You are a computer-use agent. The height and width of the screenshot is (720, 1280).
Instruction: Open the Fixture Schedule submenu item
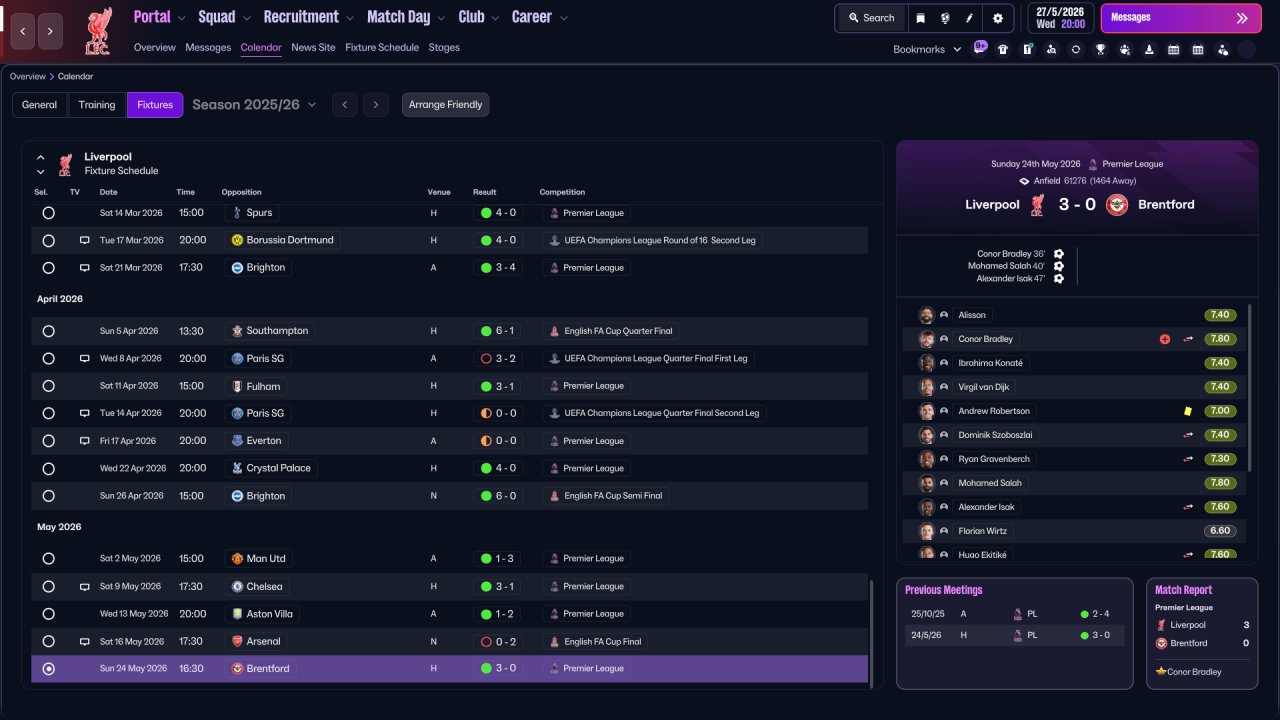[382, 47]
